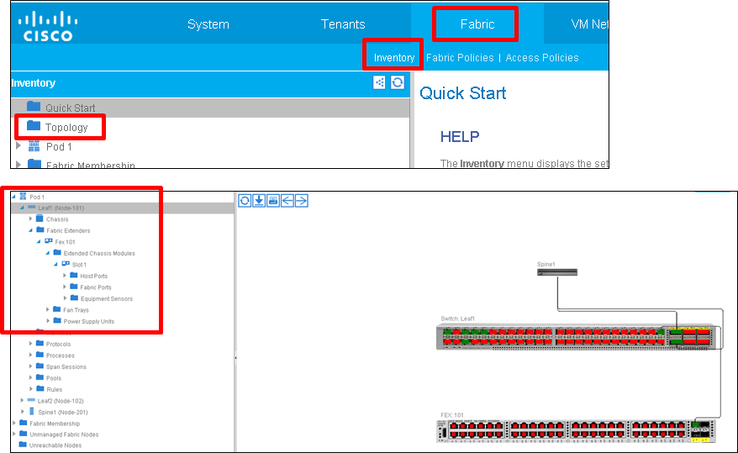This screenshot has width=738, height=453.
Task: Expand the Spine1 (Node-201) tree node
Action: (22, 412)
